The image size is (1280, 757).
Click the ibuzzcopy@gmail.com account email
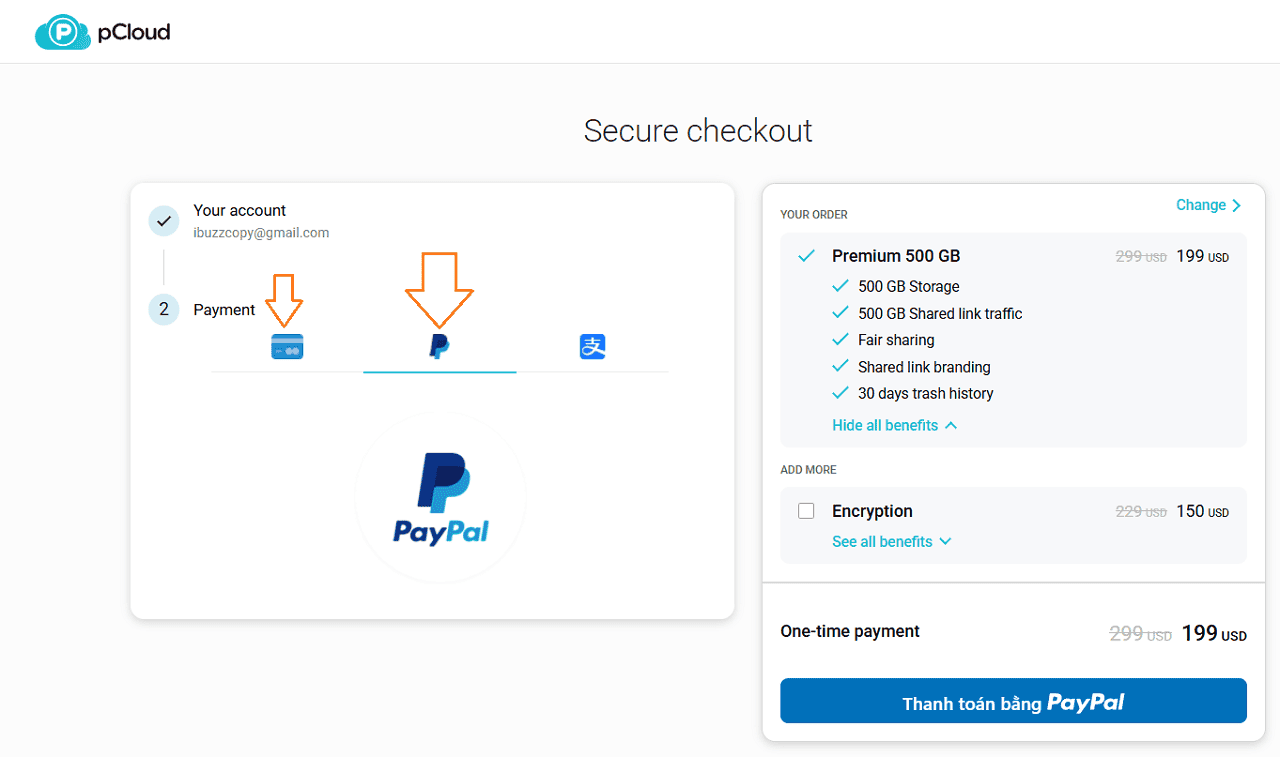point(261,233)
